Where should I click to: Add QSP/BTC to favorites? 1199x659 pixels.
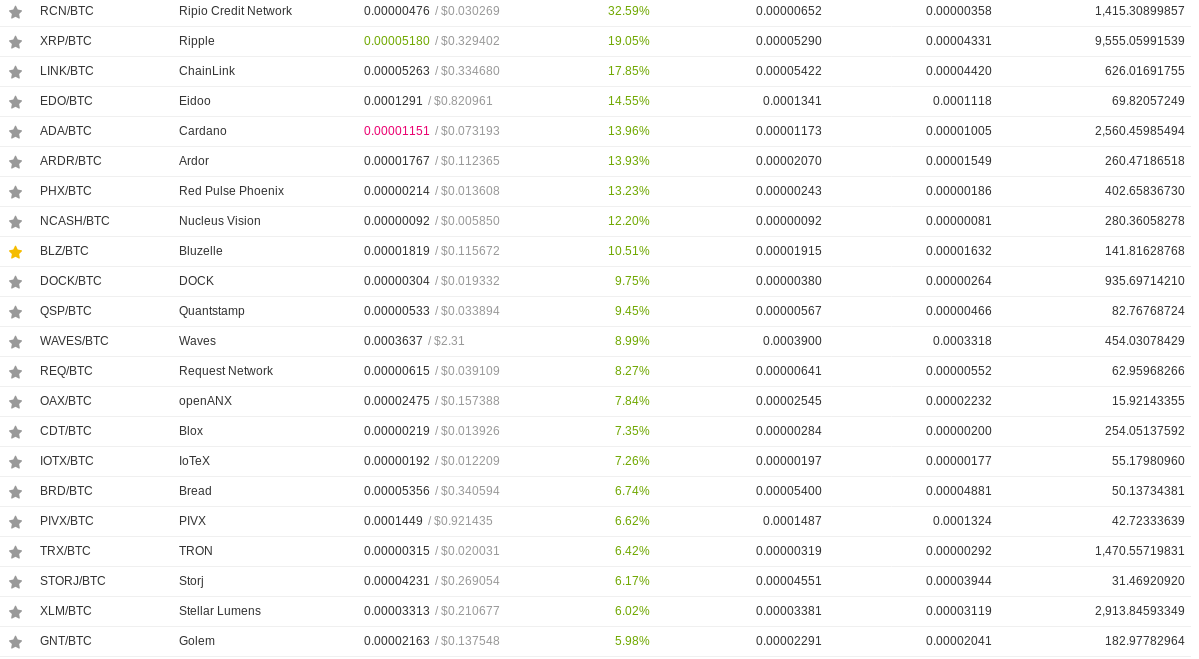point(15,312)
